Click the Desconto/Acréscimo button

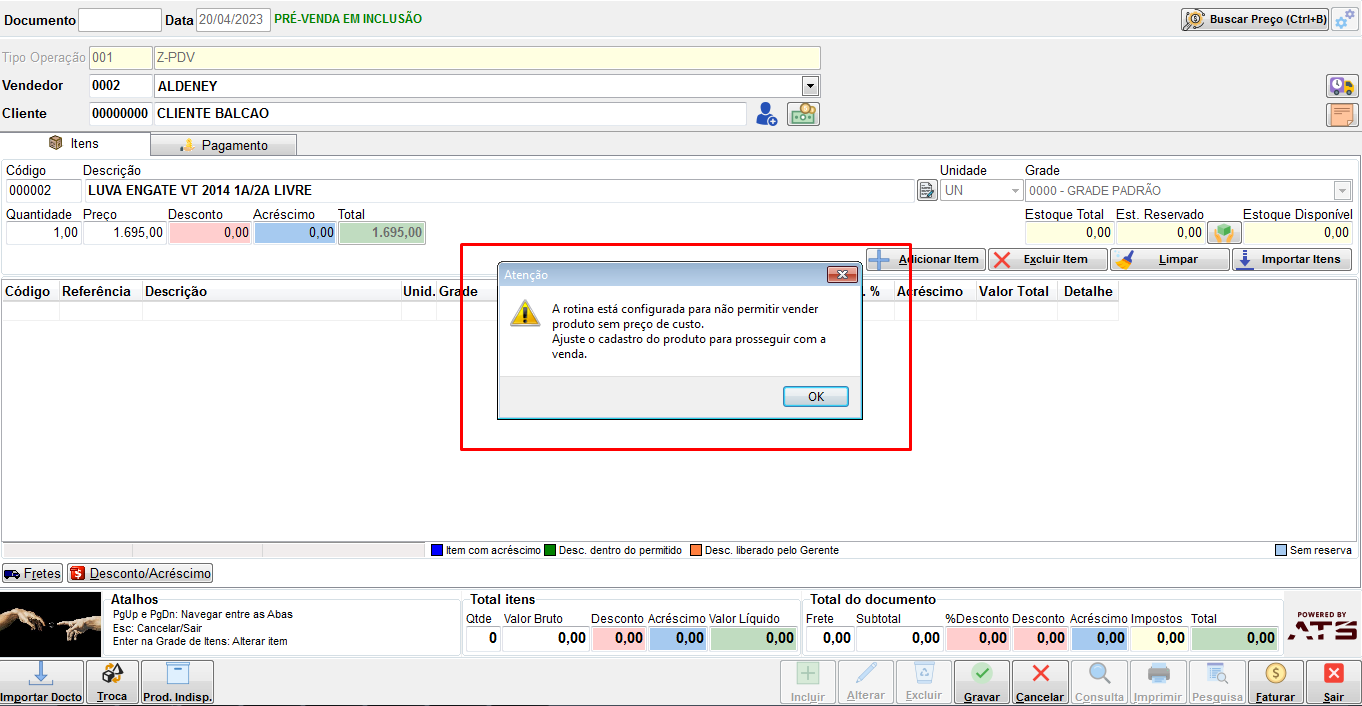pos(140,574)
